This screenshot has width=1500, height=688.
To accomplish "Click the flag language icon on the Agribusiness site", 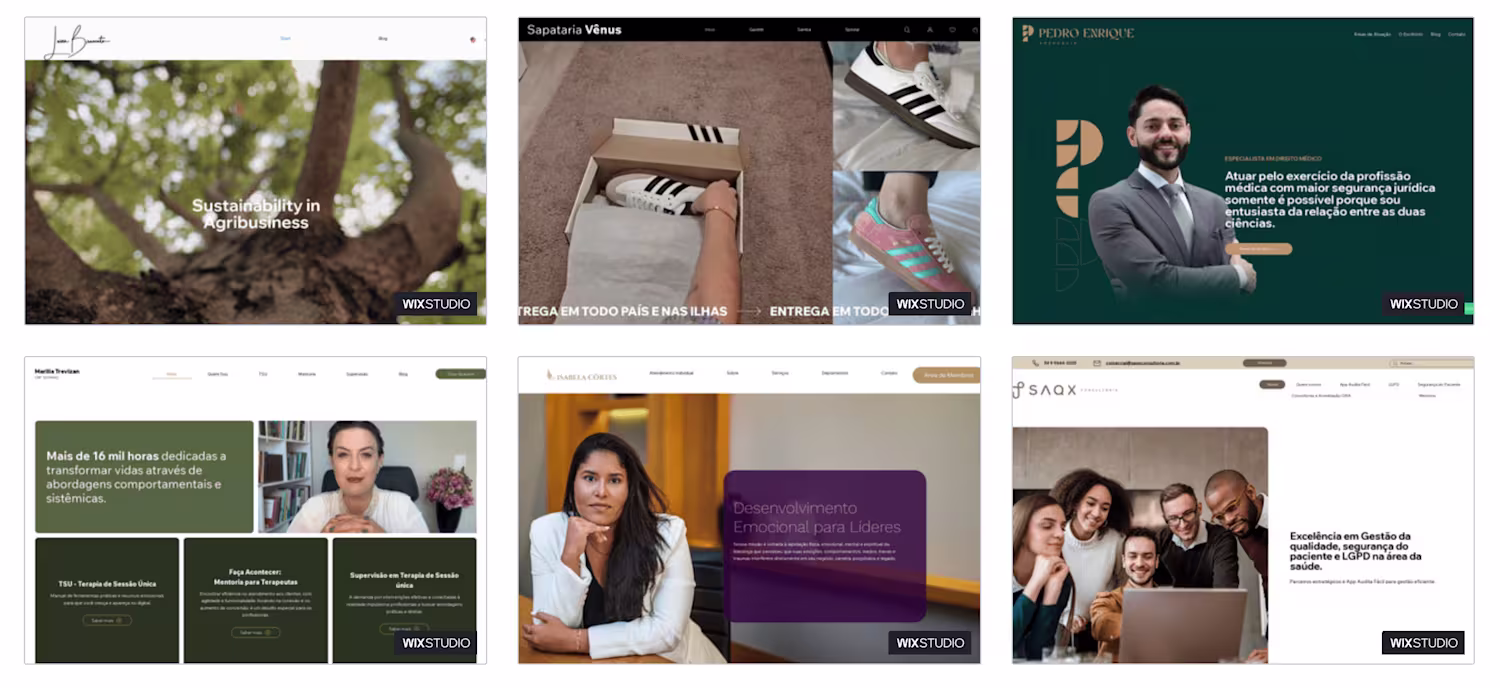I will 473,39.
